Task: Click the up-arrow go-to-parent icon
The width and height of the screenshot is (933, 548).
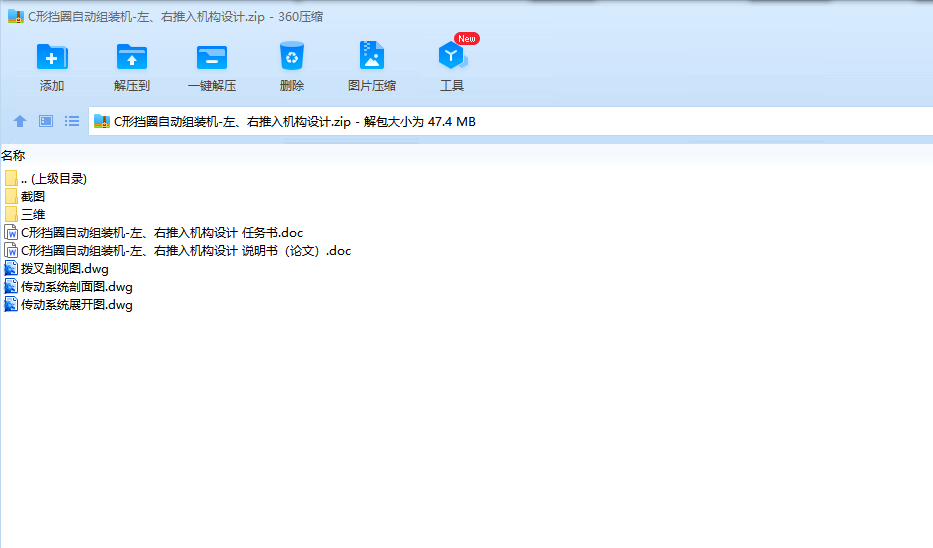Action: click(x=20, y=121)
